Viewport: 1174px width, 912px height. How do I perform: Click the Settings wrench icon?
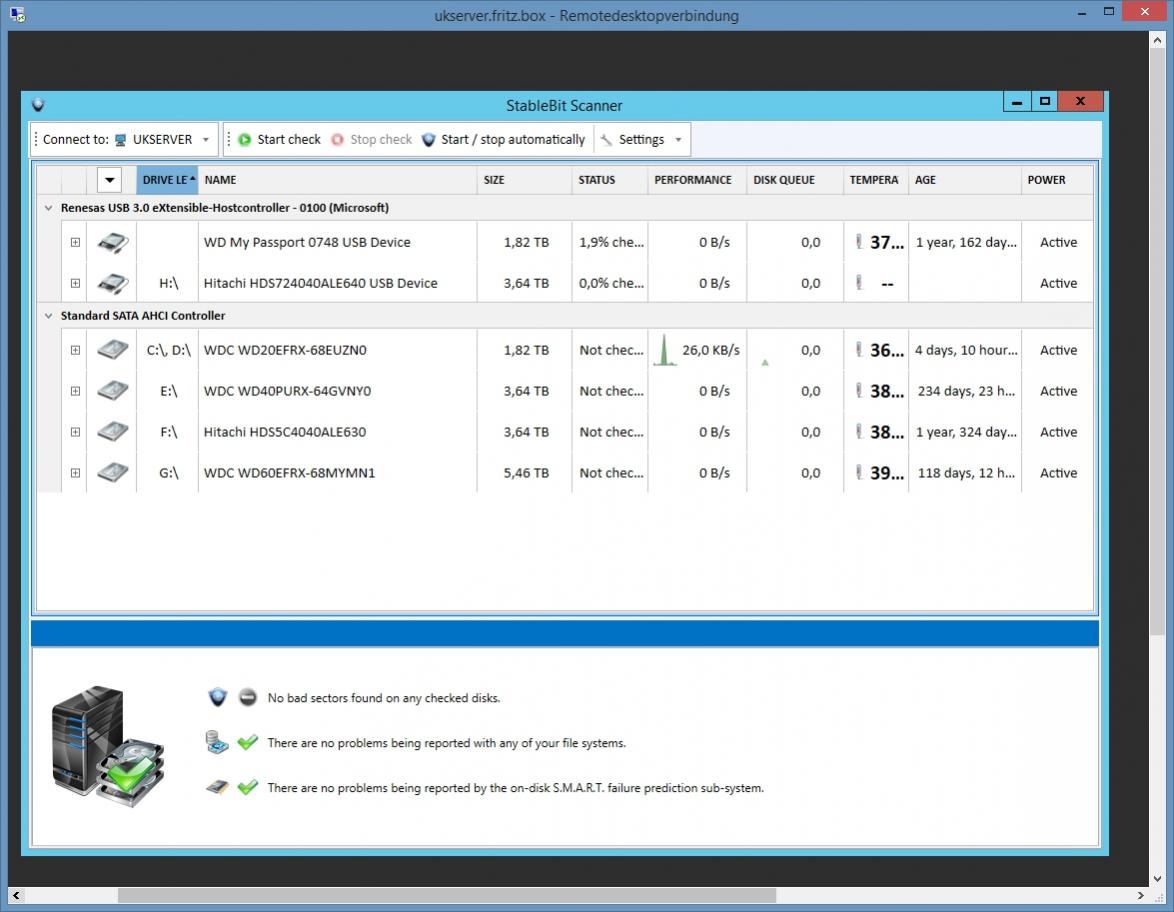pos(606,140)
